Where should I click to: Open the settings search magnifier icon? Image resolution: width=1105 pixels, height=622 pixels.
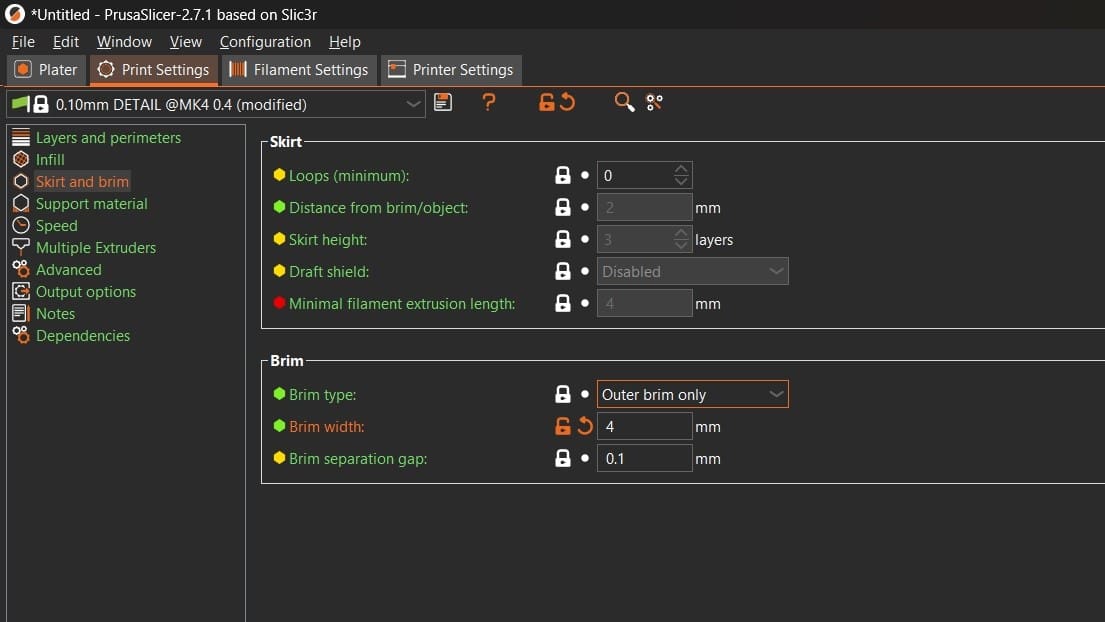tap(624, 102)
